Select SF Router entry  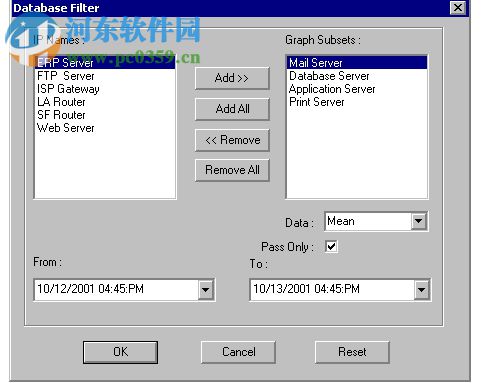click(105, 115)
